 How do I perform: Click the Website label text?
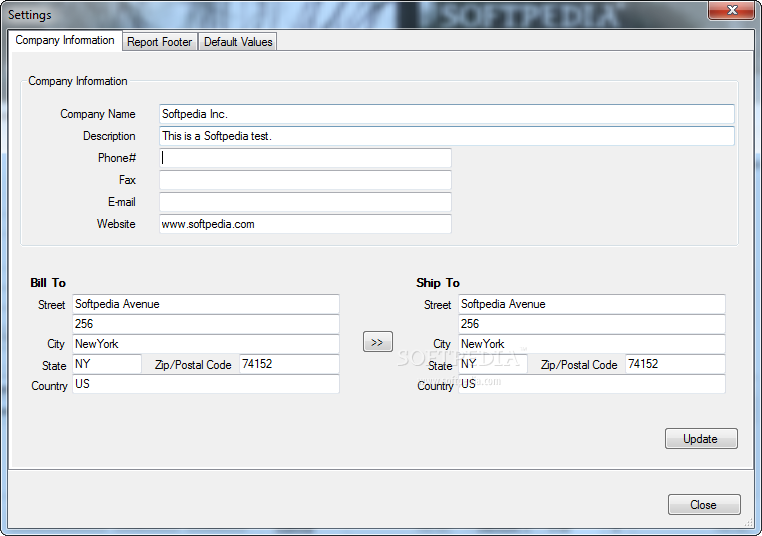pos(116,224)
